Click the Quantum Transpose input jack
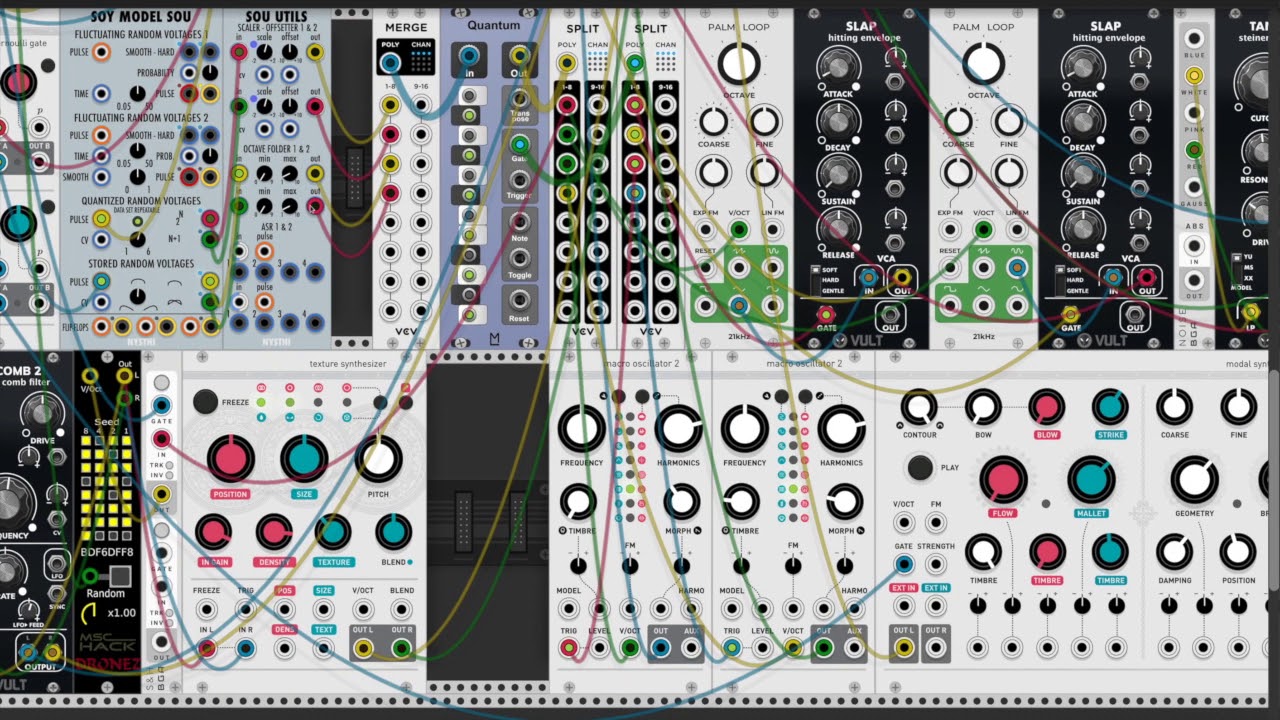 [519, 100]
